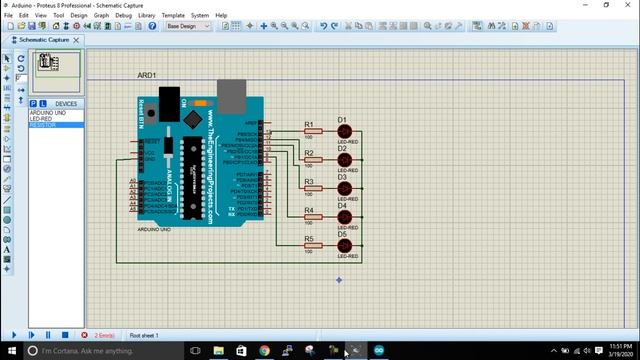Open the Home page icon in toolbar
The image size is (640, 360).
pos(56,26)
